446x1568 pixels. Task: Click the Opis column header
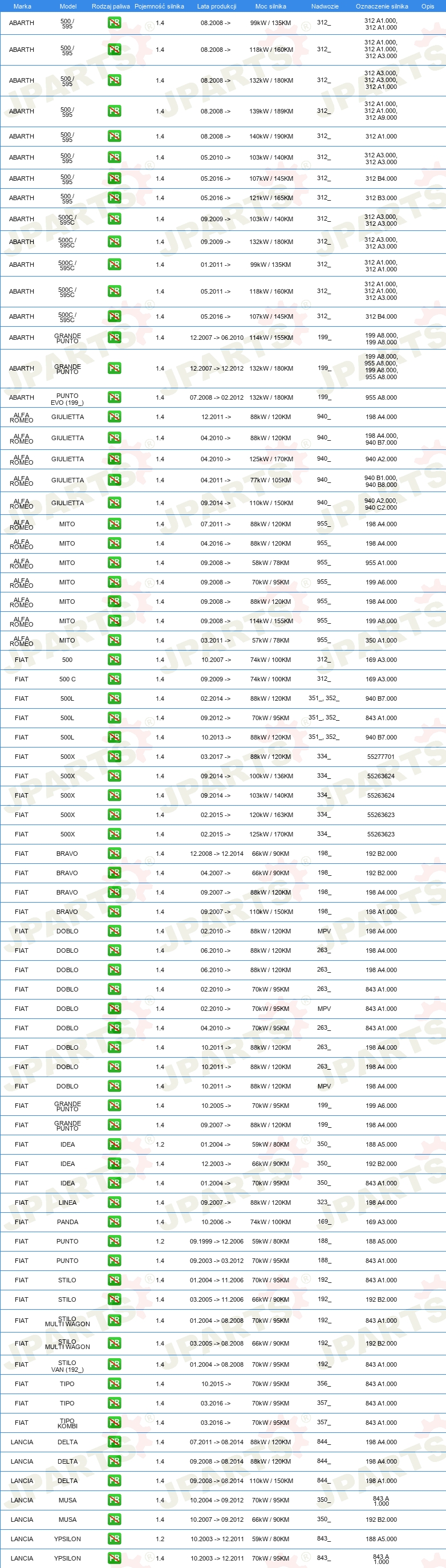click(428, 6)
